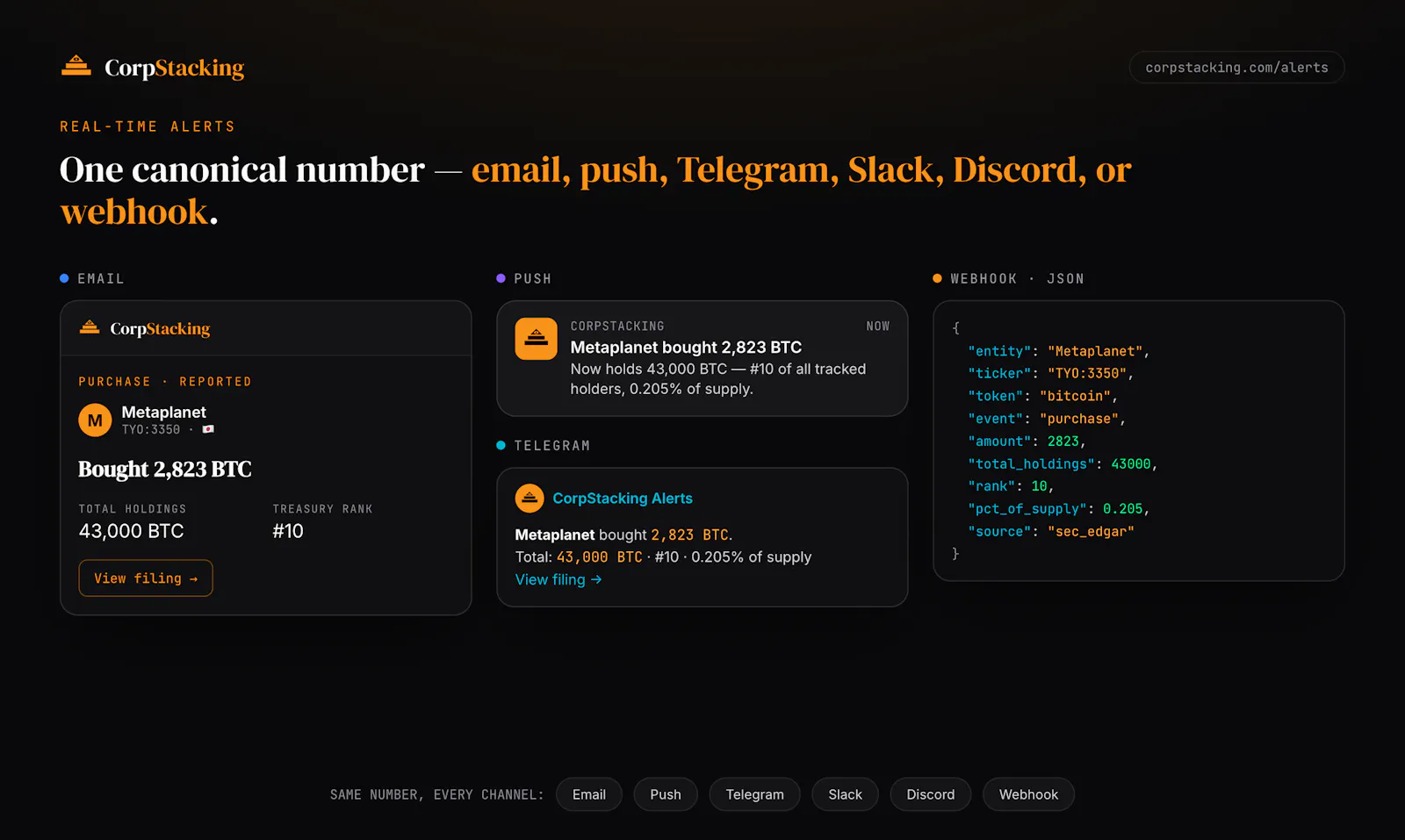Click the WEBHOOK · JSON section label
The image size is (1405, 840).
tap(1017, 278)
